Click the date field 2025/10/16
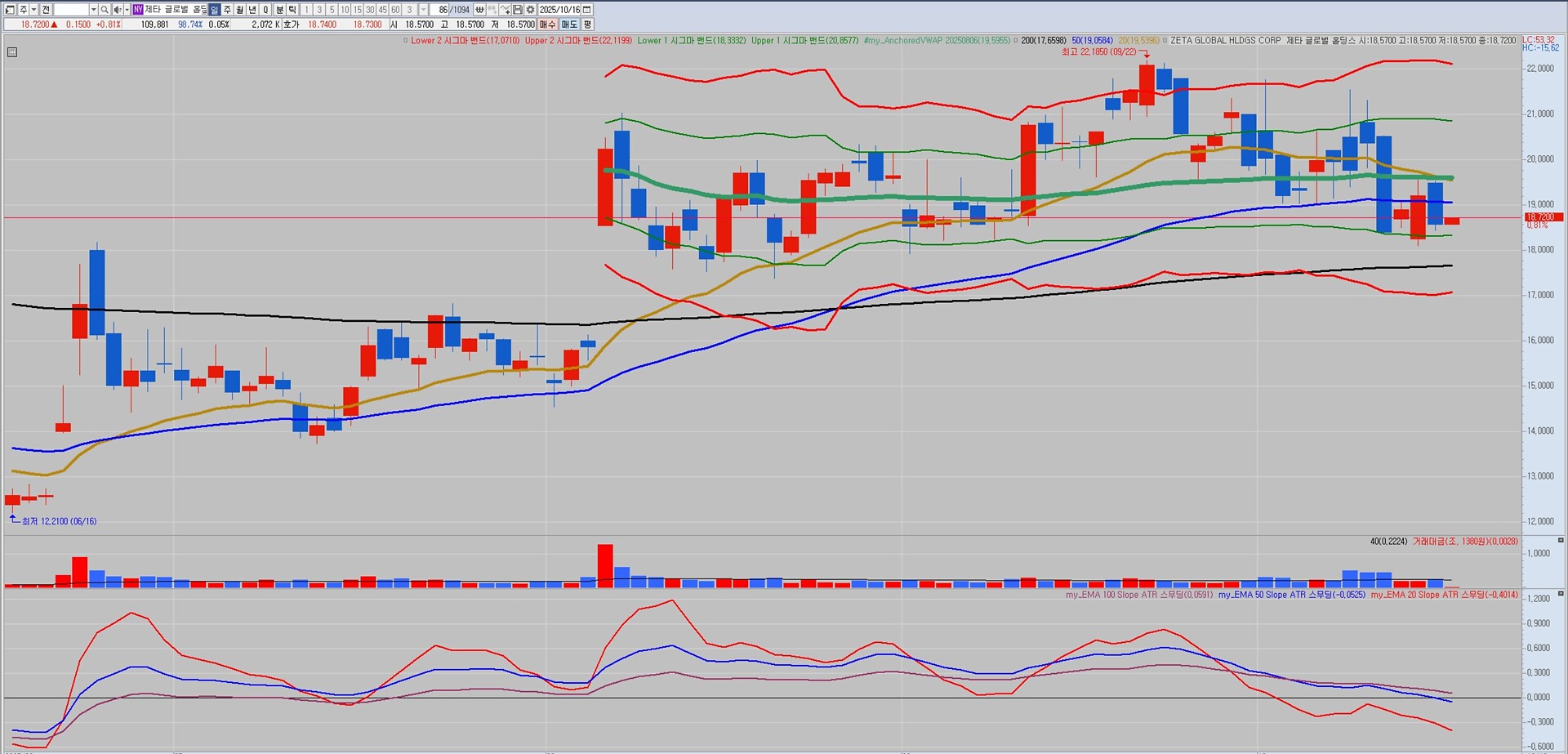This screenshot has width=1568, height=754. tap(559, 10)
